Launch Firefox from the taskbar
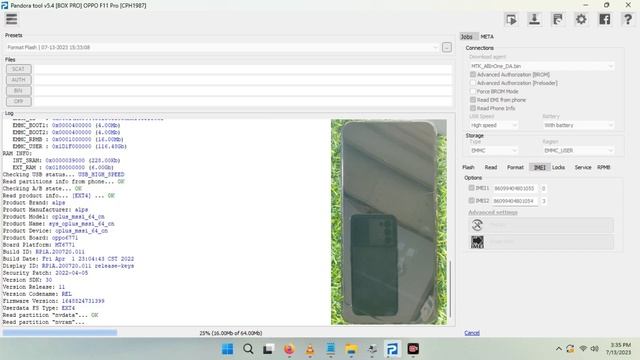Viewport: 640px width, 360px height. 289,349
